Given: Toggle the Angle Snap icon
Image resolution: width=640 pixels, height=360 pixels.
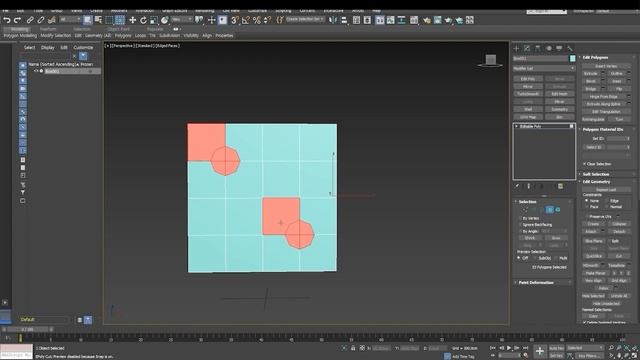Looking at the screenshot, I should coord(246,20).
